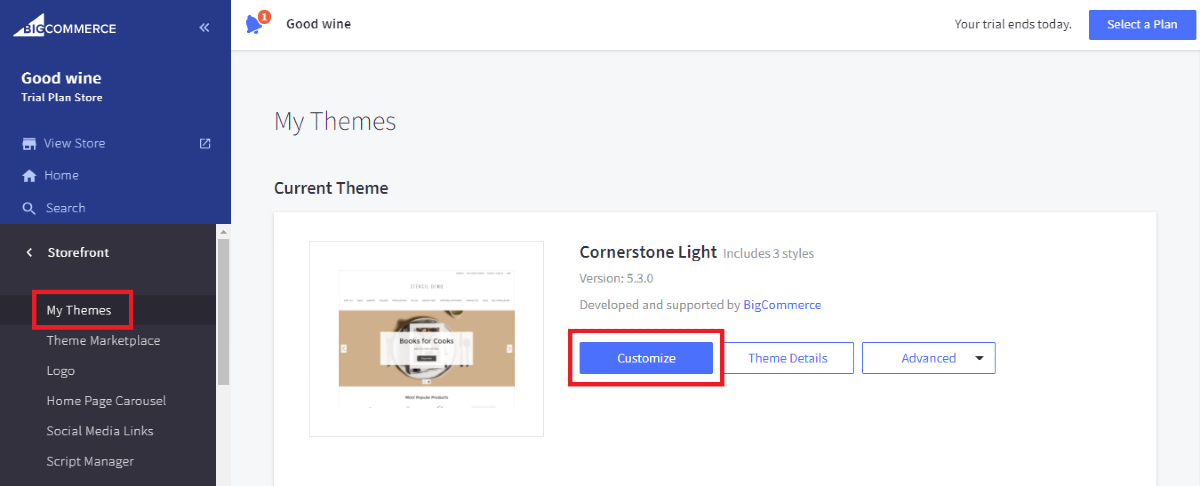Screen dimensions: 1200x486
Task: Expand the Advanced dropdown arrow
Action: [979, 358]
